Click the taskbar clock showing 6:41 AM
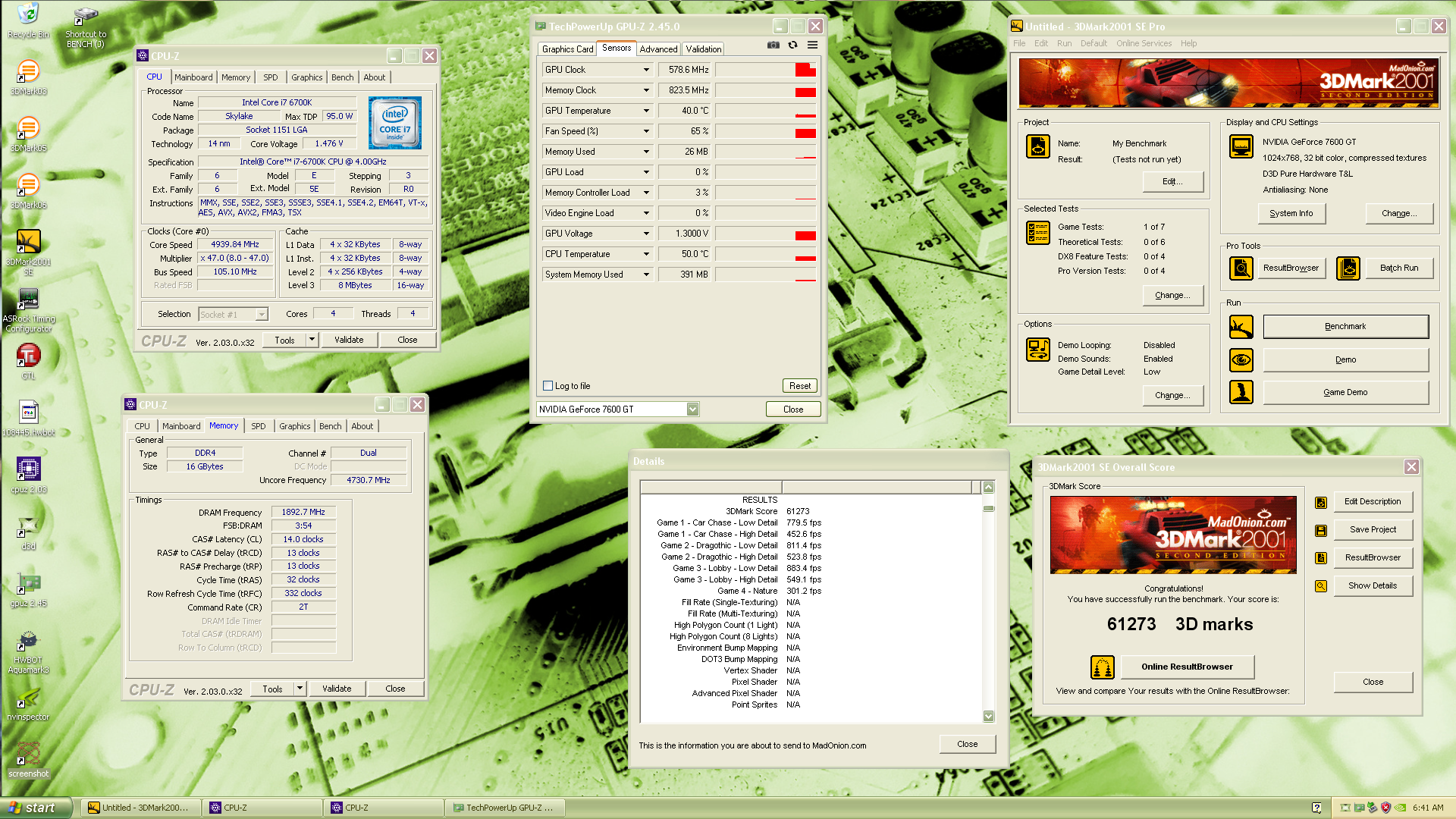The width and height of the screenshot is (1456, 819). [1428, 808]
